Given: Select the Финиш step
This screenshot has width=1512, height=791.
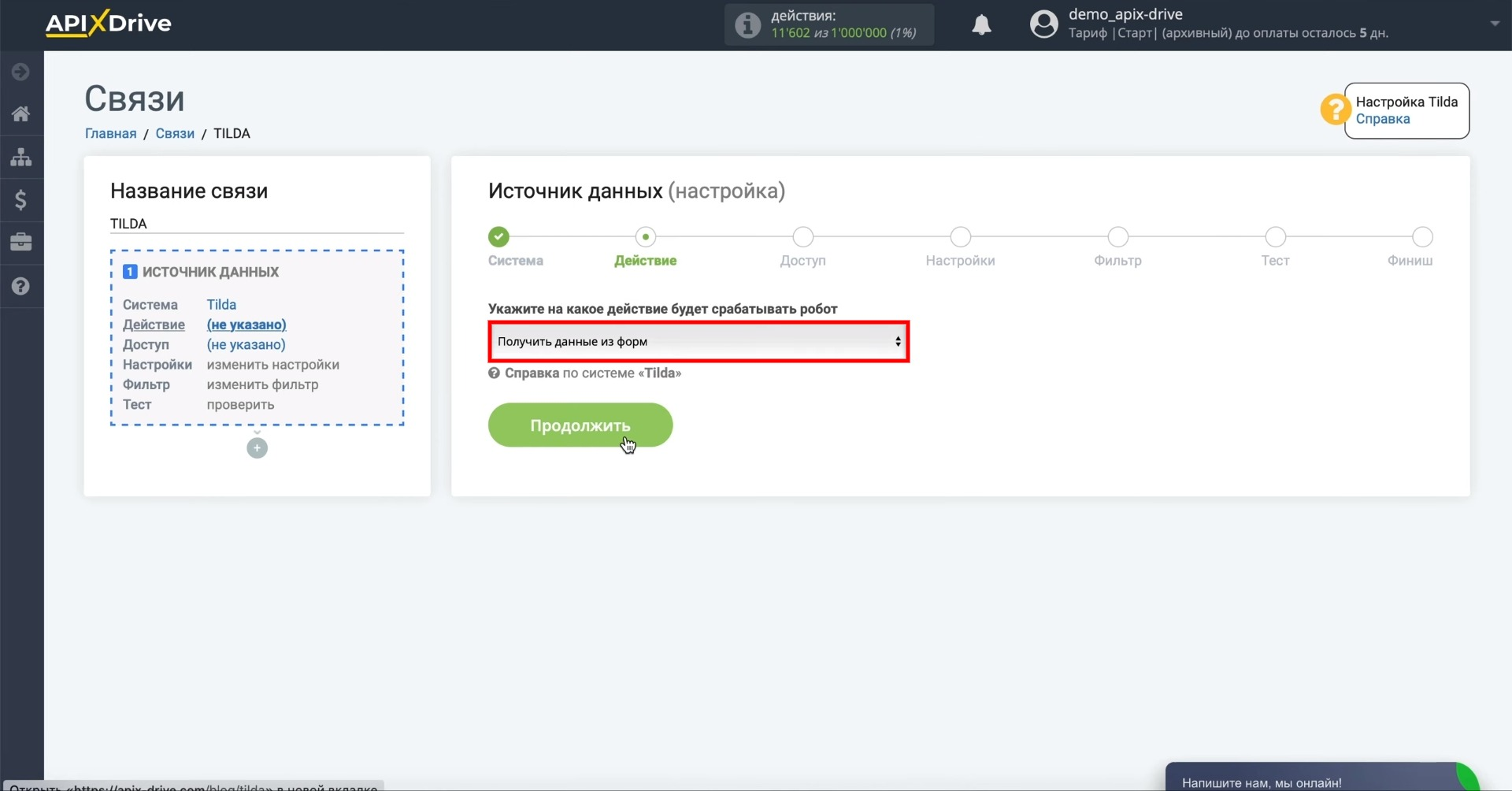Looking at the screenshot, I should click(1422, 236).
